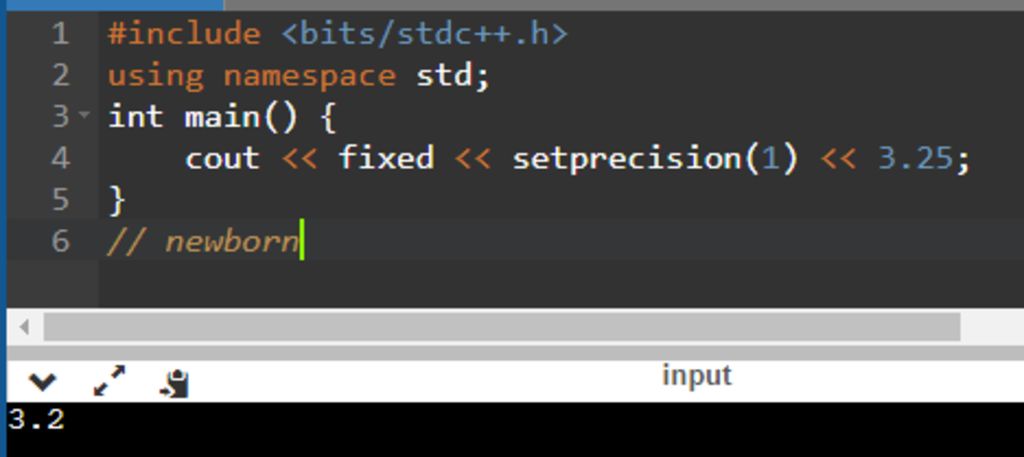
Task: Click the 3.2 output in the console
Action: coord(36,419)
